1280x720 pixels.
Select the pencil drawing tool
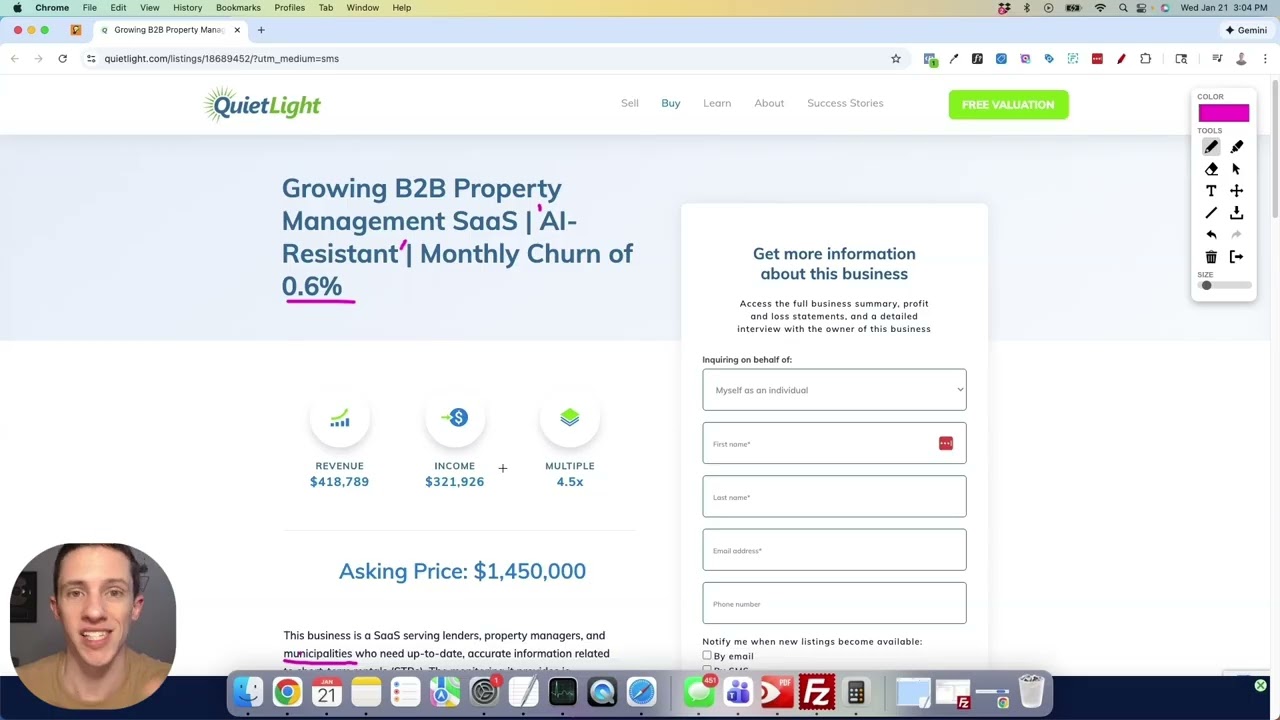point(1211,147)
